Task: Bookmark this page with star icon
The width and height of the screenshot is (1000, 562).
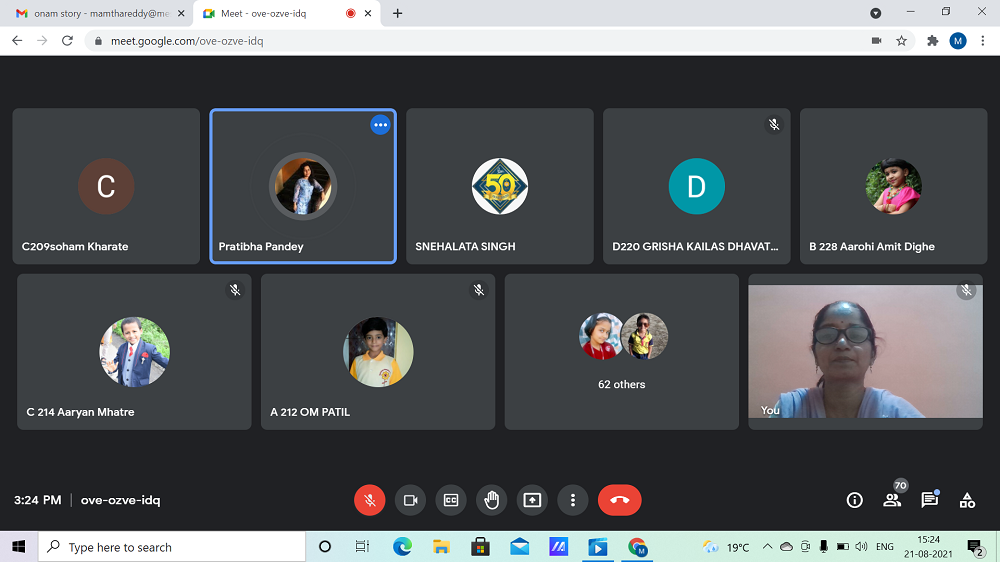Action: point(901,41)
